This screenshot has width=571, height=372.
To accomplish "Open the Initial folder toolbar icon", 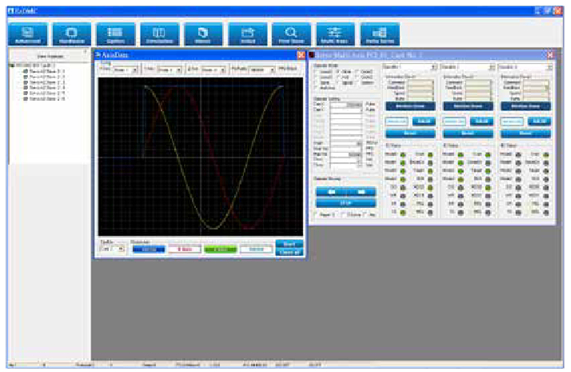I will (248, 34).
